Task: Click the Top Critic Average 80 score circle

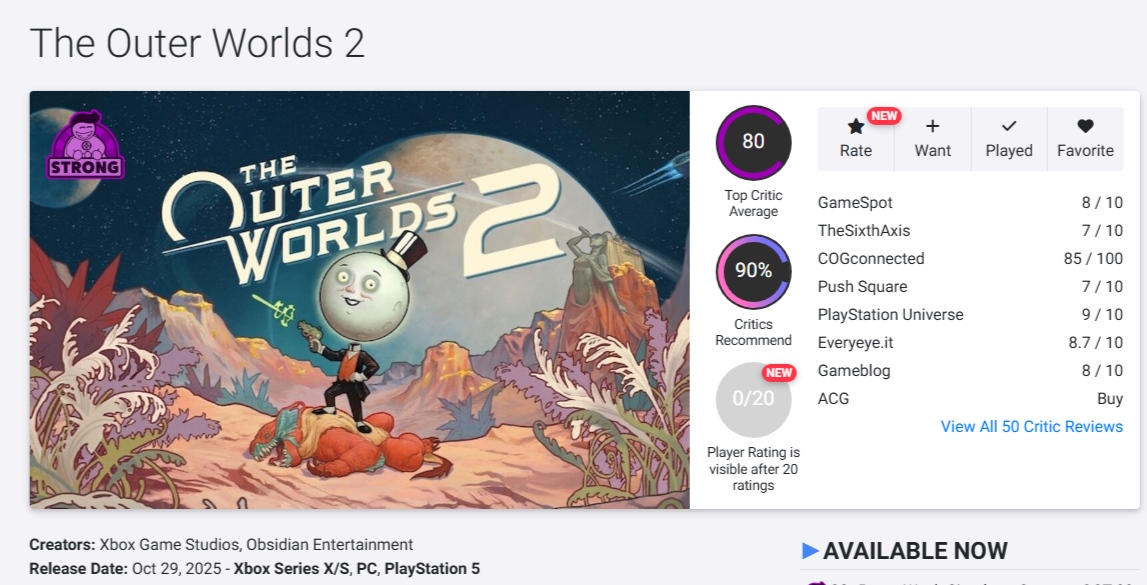Action: [x=753, y=142]
